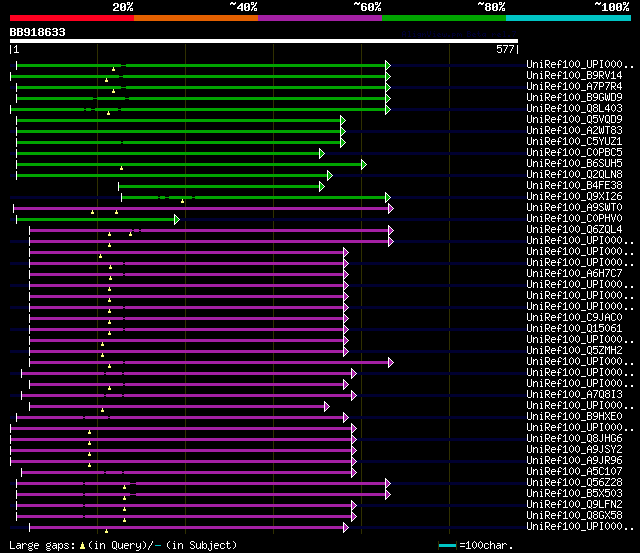
Task: Select the UniRef100_A7Q8I3 label
Action: (574, 394)
